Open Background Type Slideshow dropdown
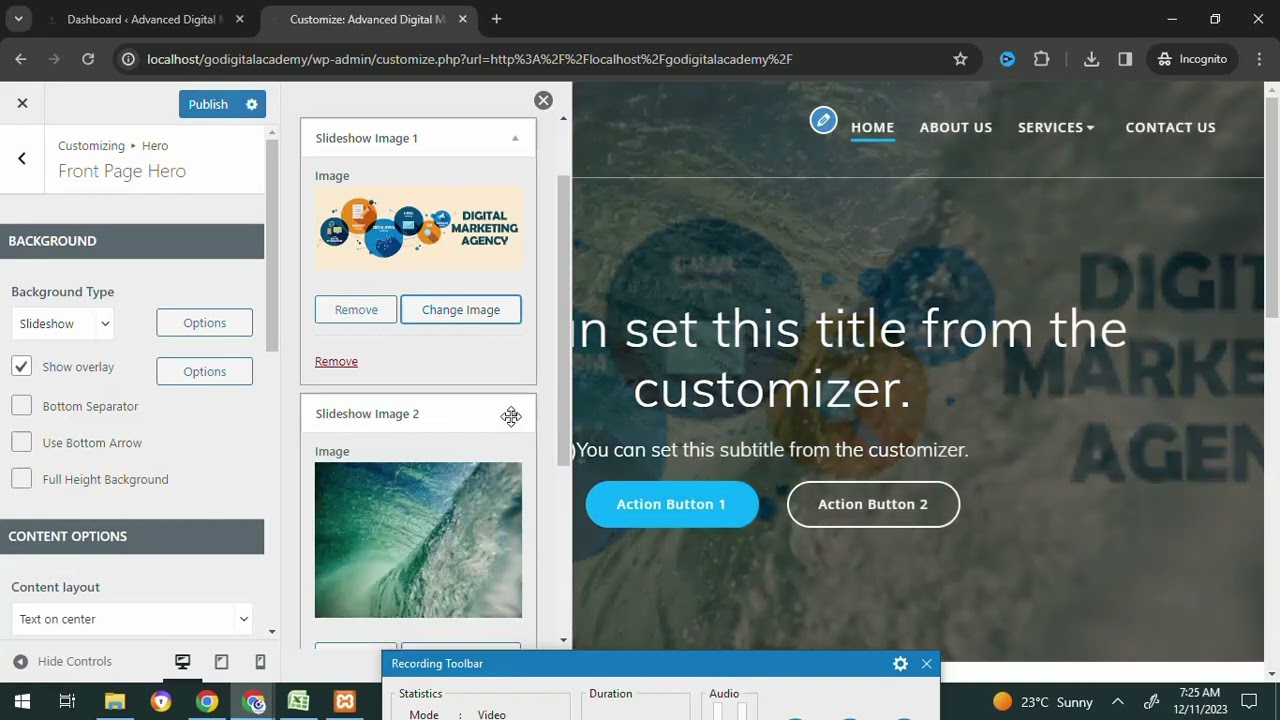1280x720 pixels. coord(62,323)
